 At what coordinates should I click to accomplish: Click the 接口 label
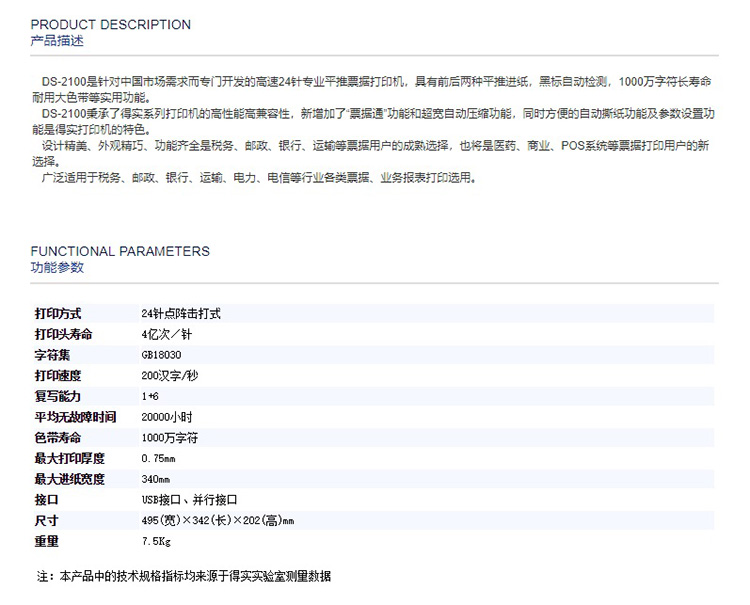point(46,500)
